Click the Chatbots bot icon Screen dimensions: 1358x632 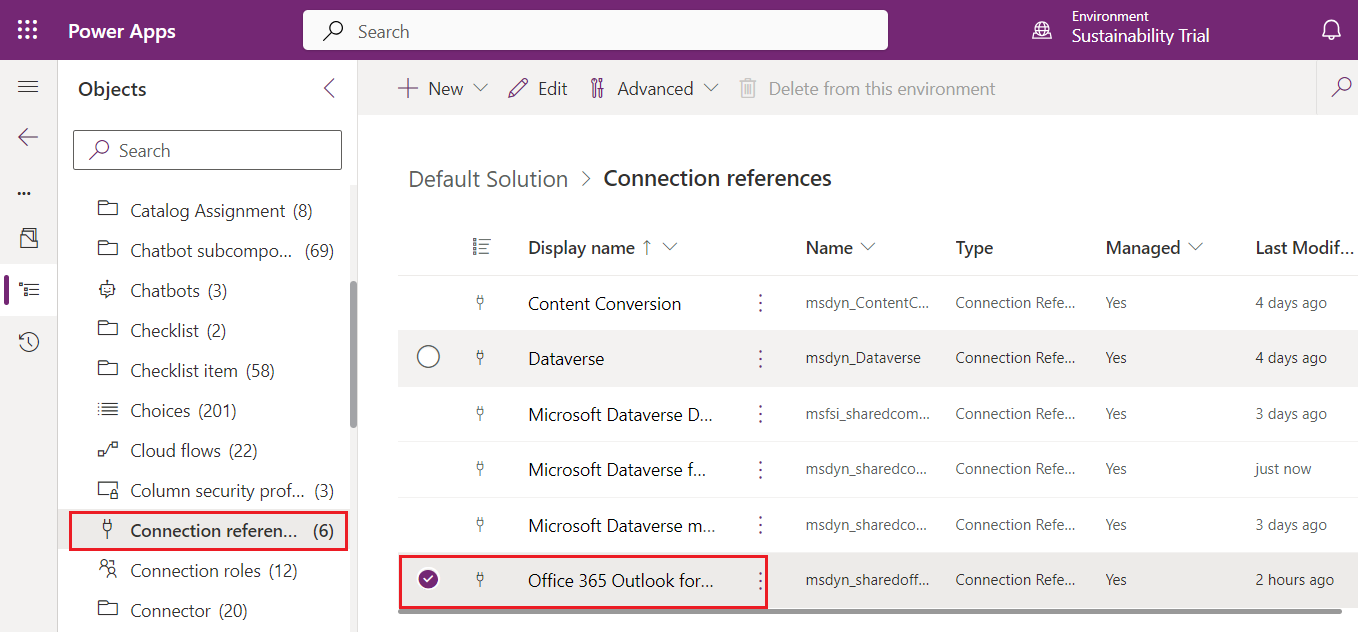click(x=107, y=290)
